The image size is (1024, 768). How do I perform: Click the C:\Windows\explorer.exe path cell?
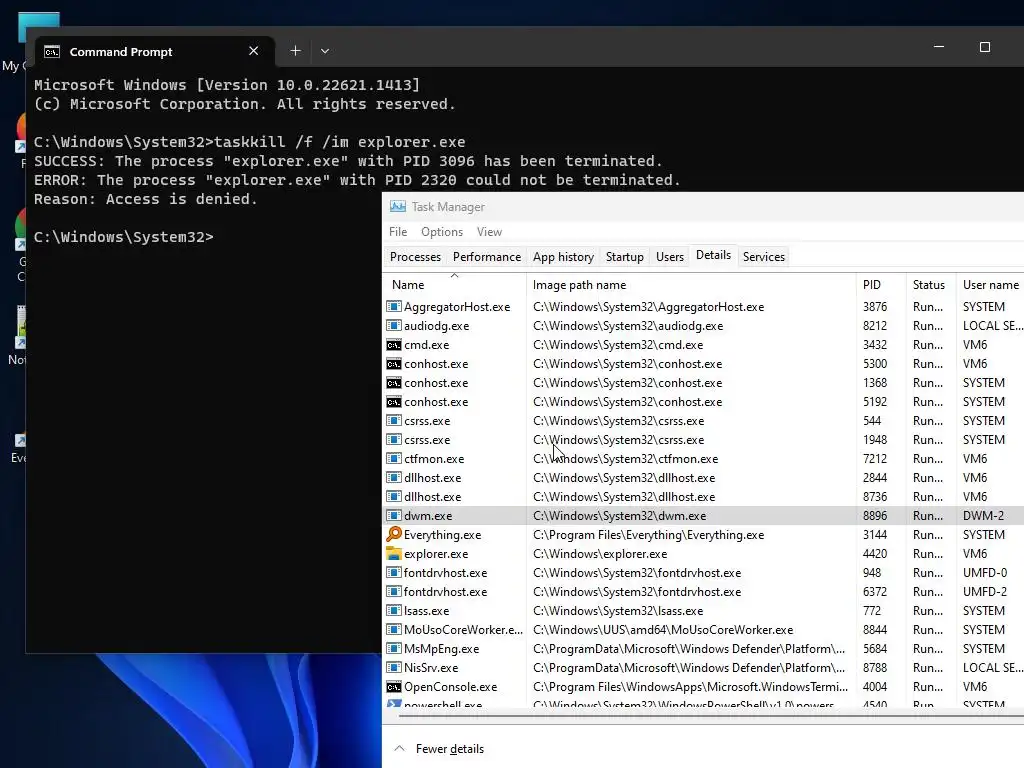pyautogui.click(x=600, y=554)
